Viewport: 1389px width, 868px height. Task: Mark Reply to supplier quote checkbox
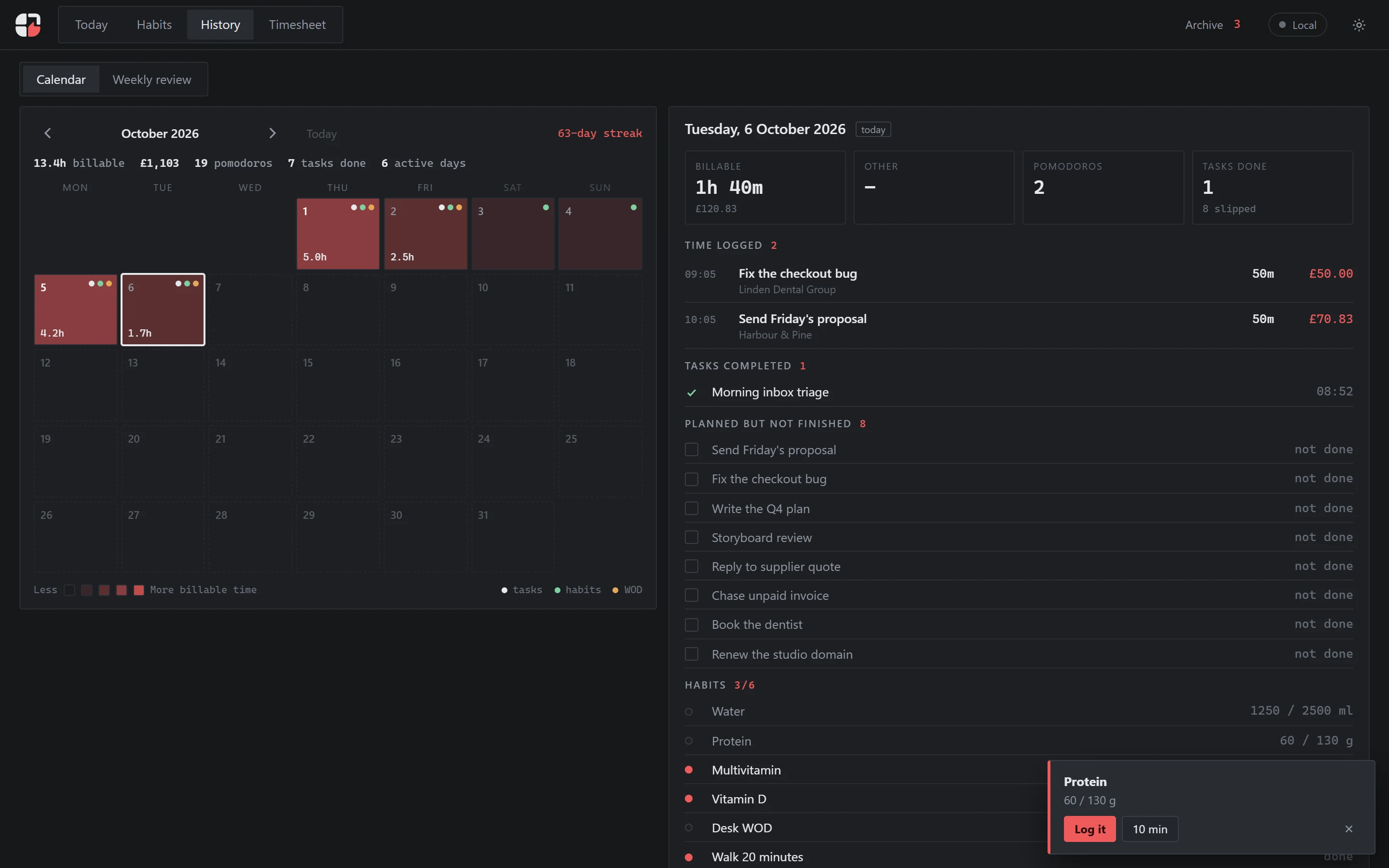pos(692,567)
